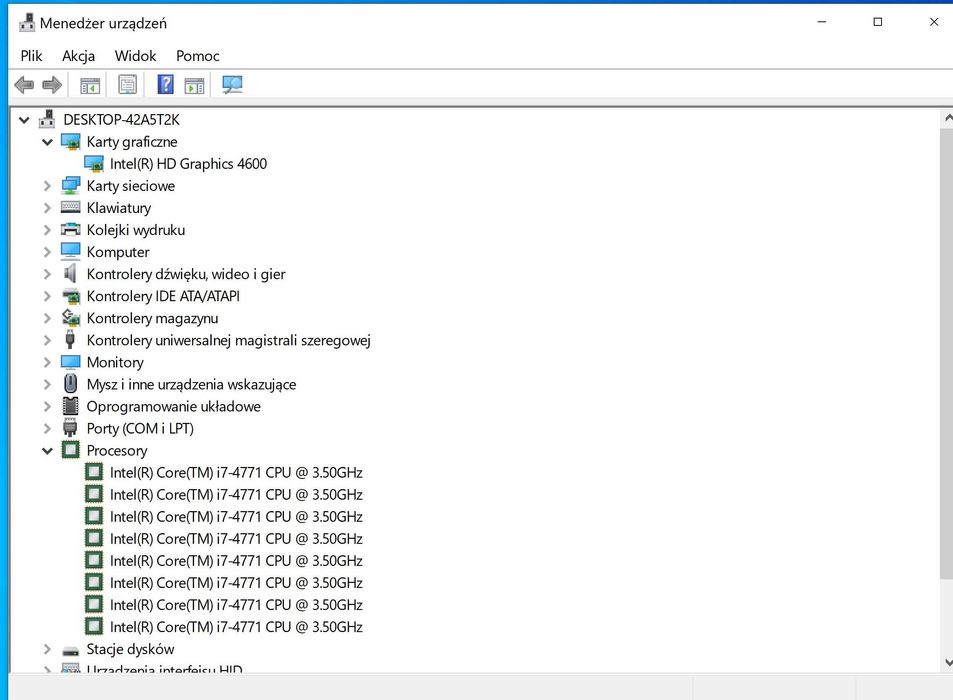Select the Oprogramowanie układowe label

pos(174,406)
